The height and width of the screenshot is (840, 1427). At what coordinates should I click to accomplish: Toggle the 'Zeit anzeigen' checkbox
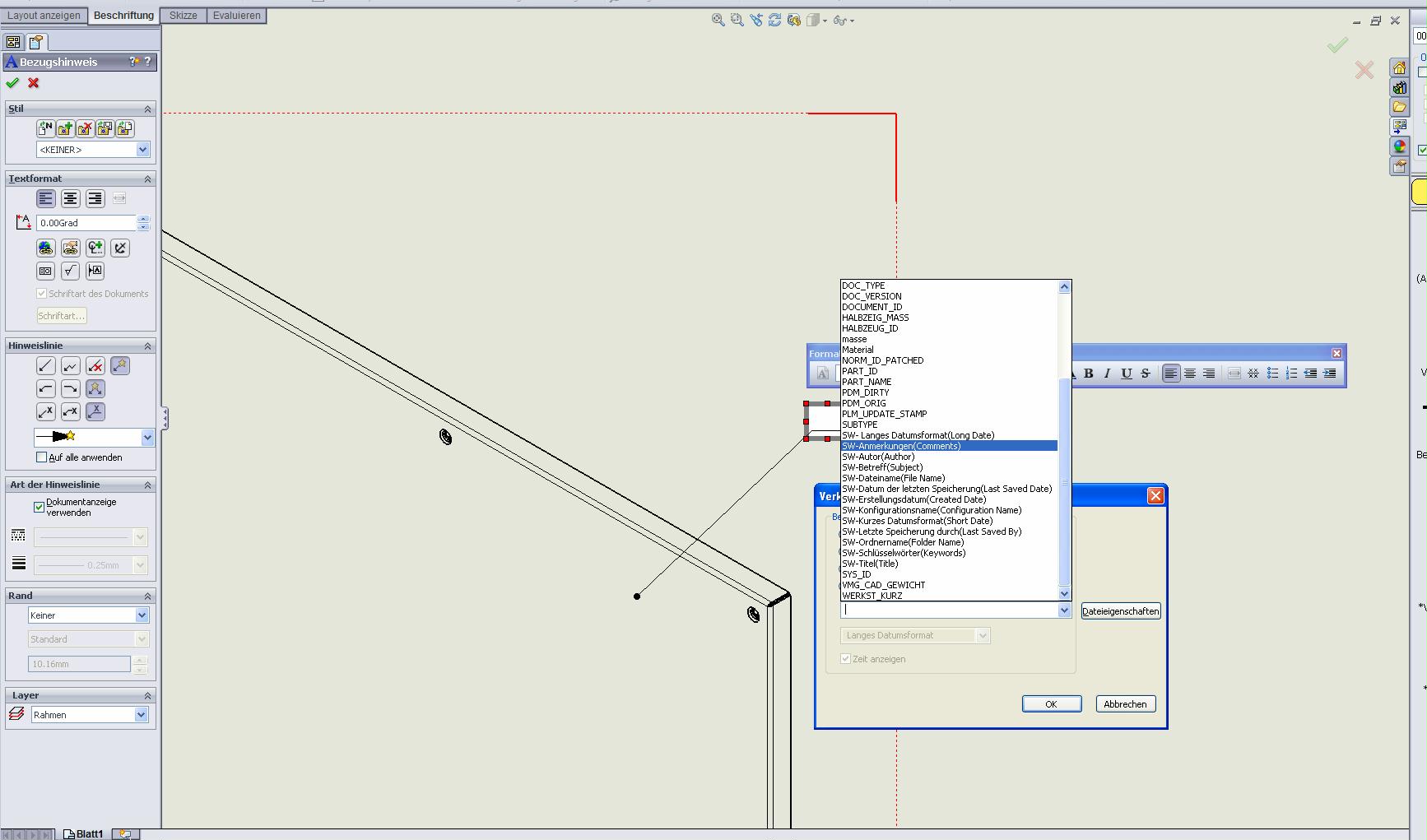click(845, 659)
